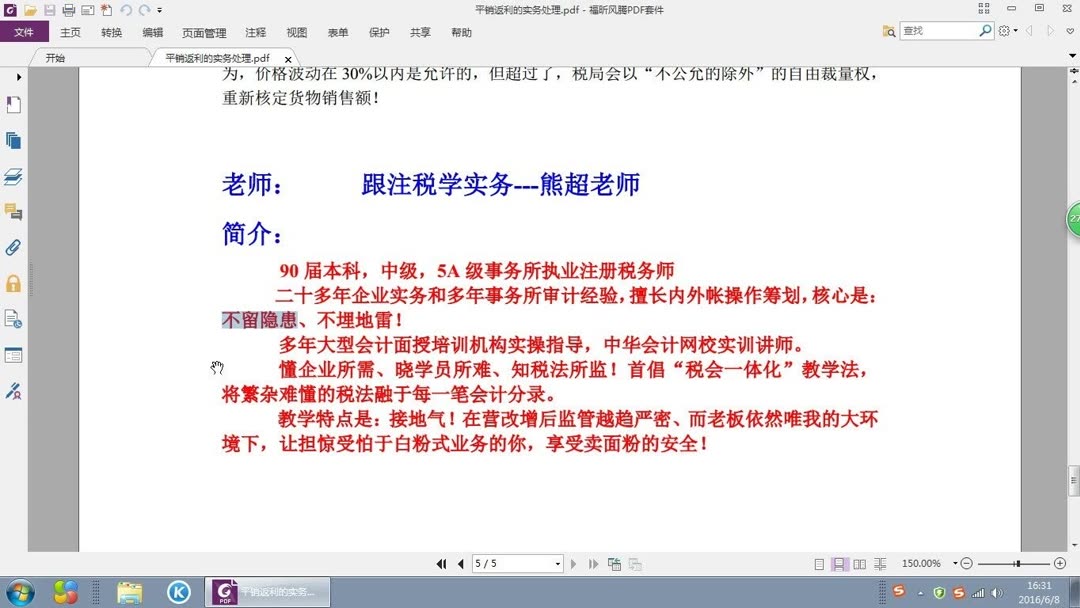Open the 文件 menu
The image size is (1080, 608).
coord(24,31)
